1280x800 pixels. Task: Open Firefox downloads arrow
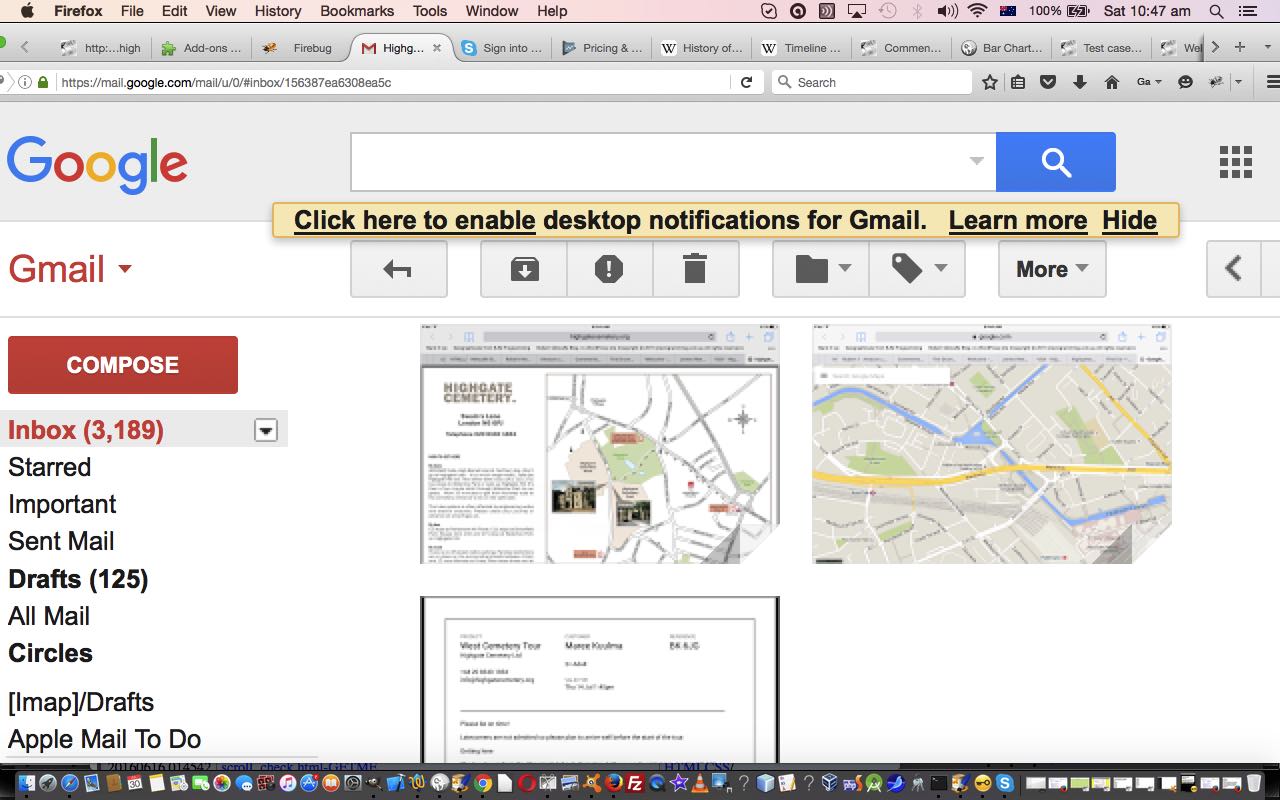1080,82
